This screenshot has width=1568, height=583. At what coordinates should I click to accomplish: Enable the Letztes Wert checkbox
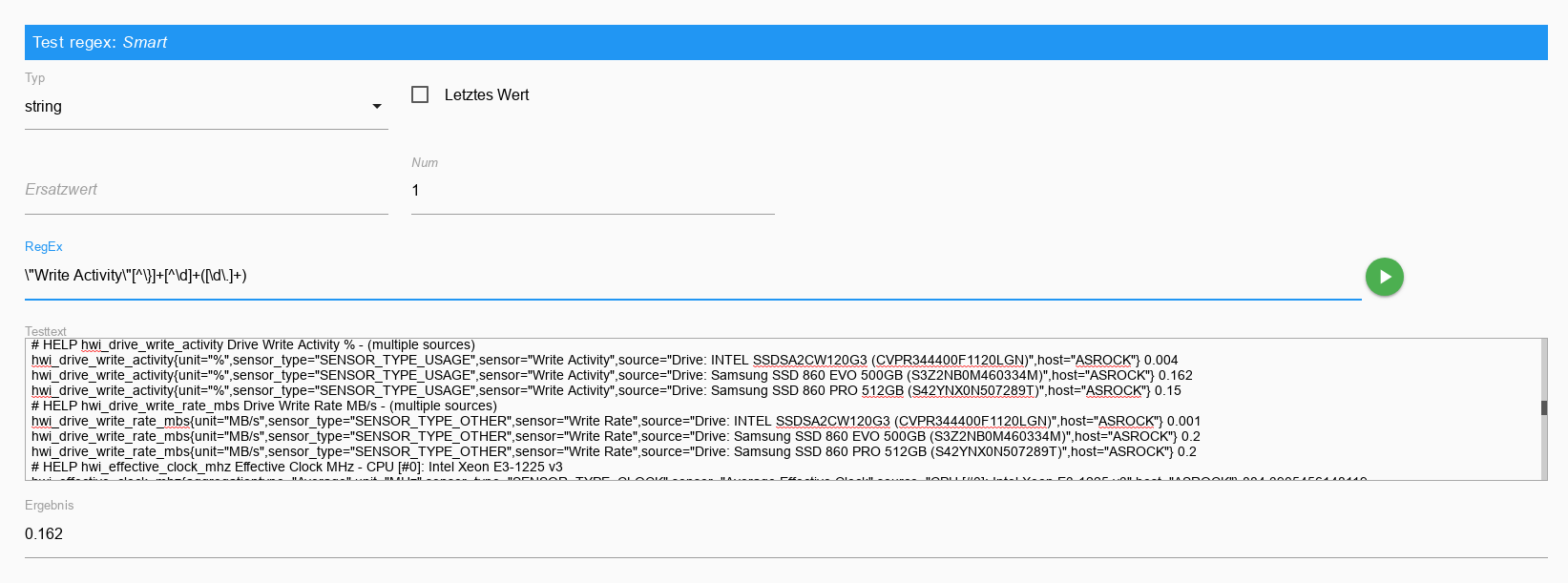[x=420, y=94]
